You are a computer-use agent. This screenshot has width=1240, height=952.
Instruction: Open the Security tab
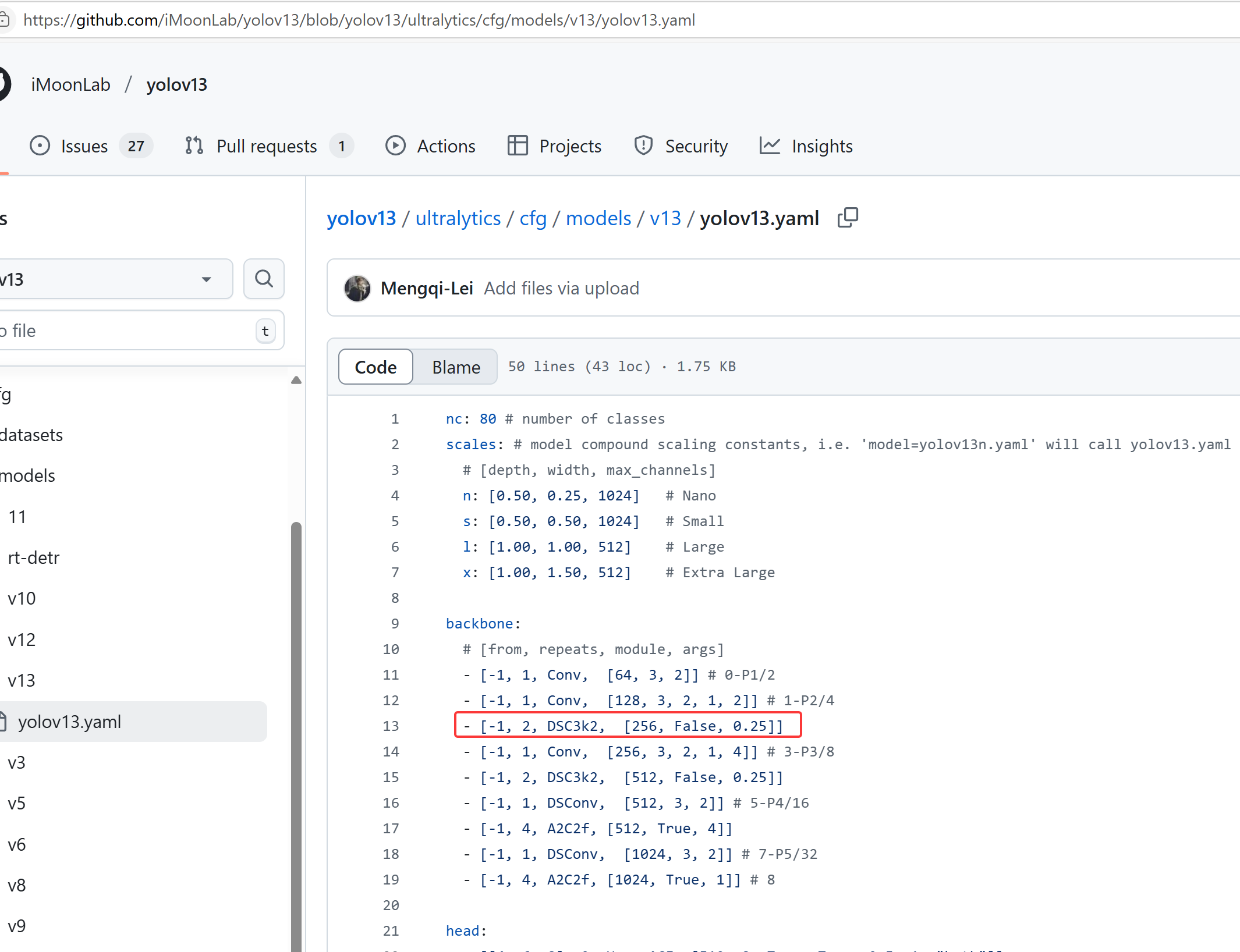point(681,145)
